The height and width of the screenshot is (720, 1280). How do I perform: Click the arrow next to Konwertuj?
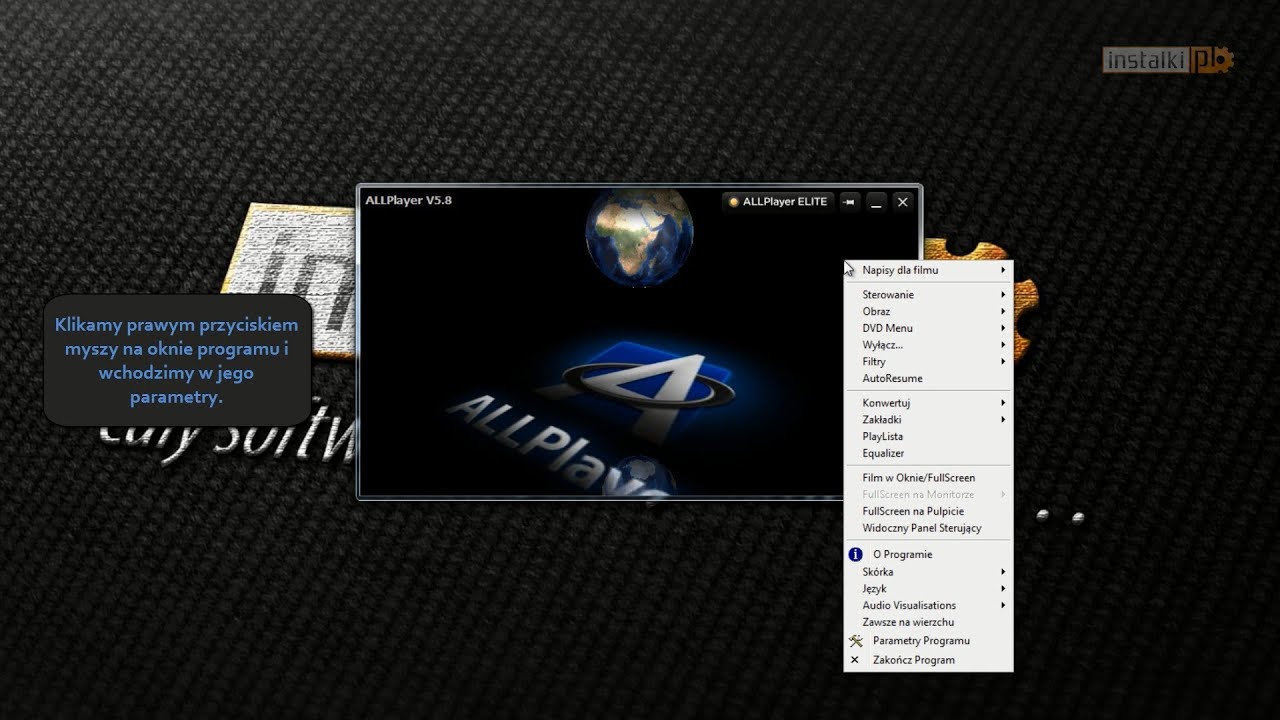coord(1003,403)
